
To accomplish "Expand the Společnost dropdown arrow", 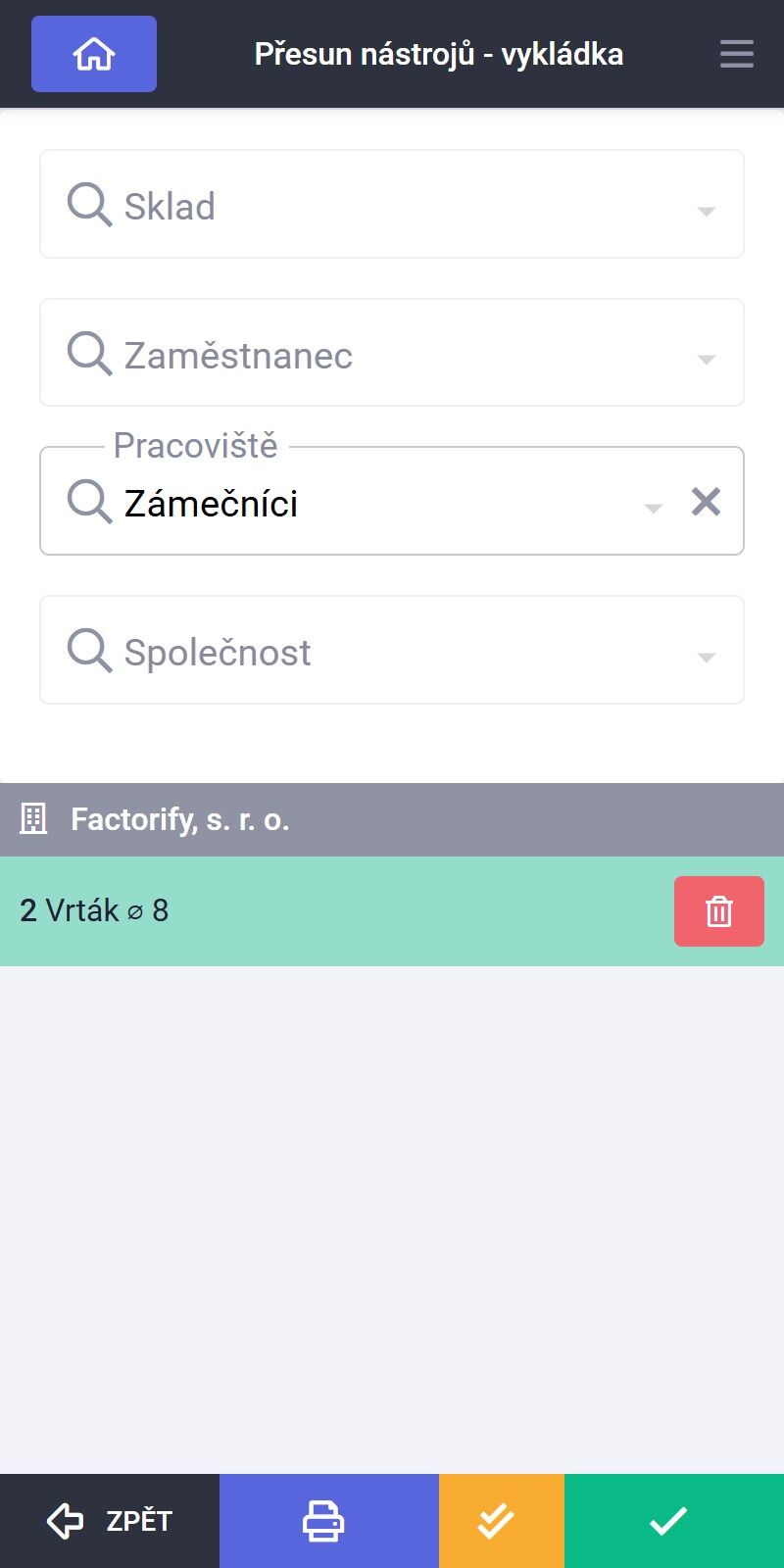I will [x=706, y=657].
